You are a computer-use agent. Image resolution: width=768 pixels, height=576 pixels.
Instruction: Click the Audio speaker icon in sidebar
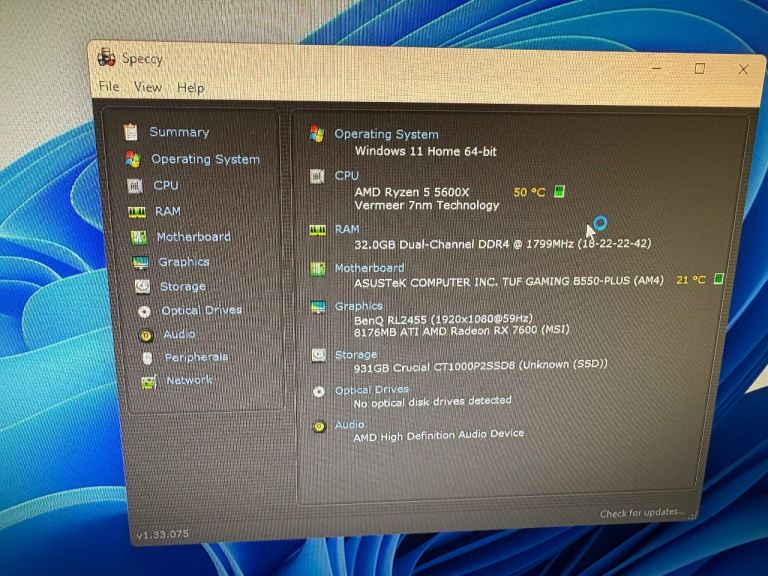[145, 335]
